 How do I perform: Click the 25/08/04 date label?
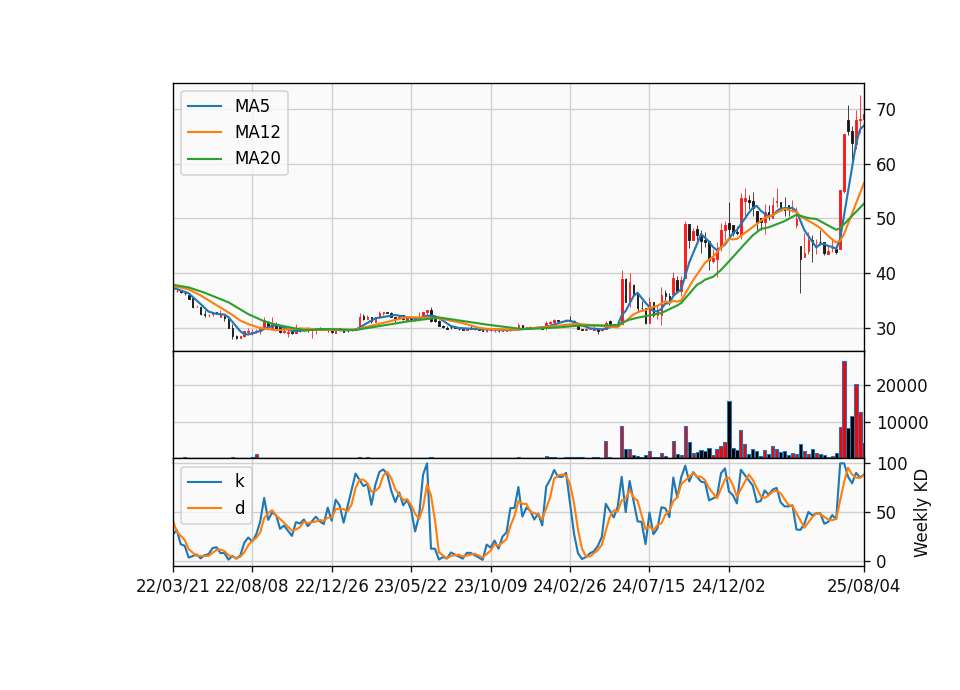[x=863, y=586]
